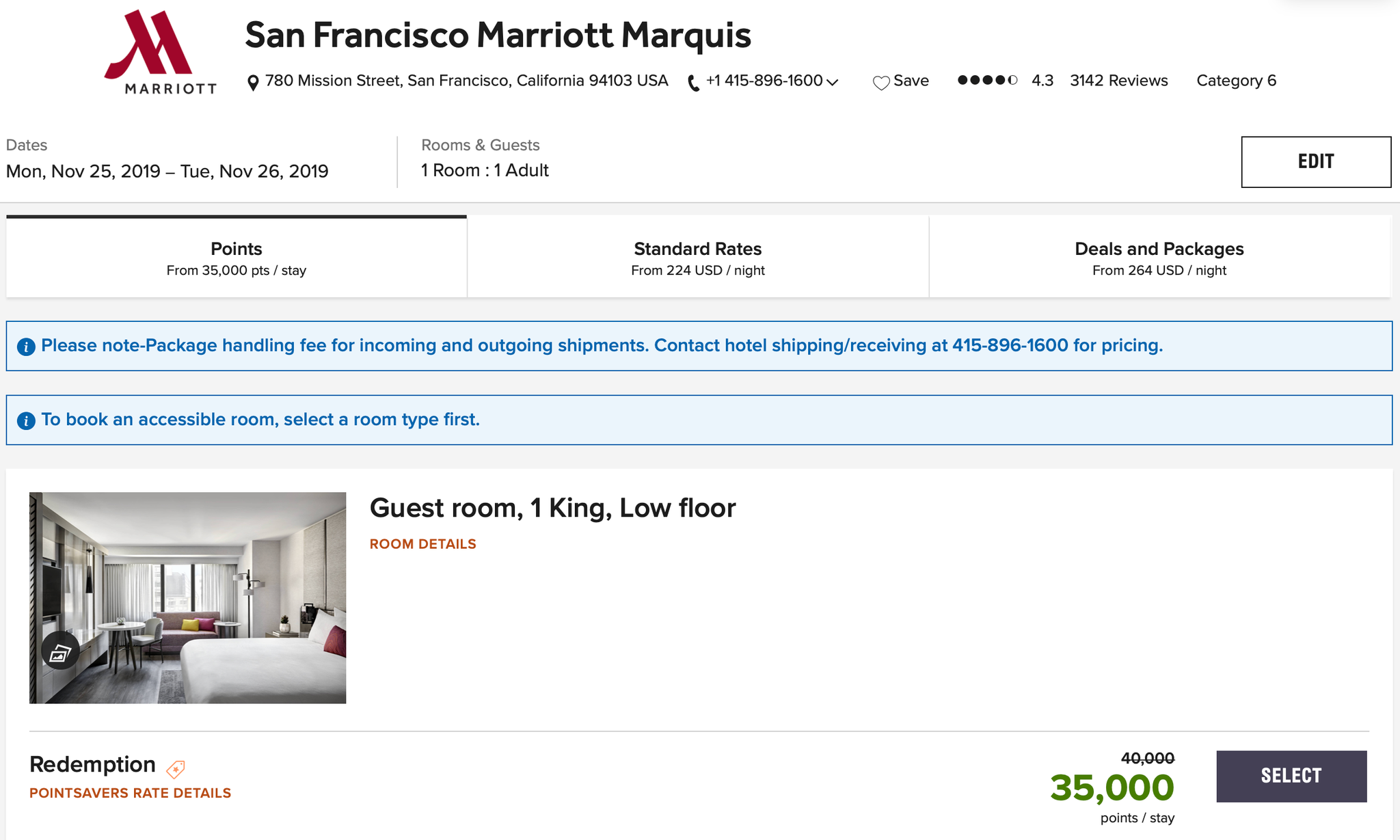Expand the phone number dropdown chevron
Viewport: 1400px width, 840px height.
(831, 82)
